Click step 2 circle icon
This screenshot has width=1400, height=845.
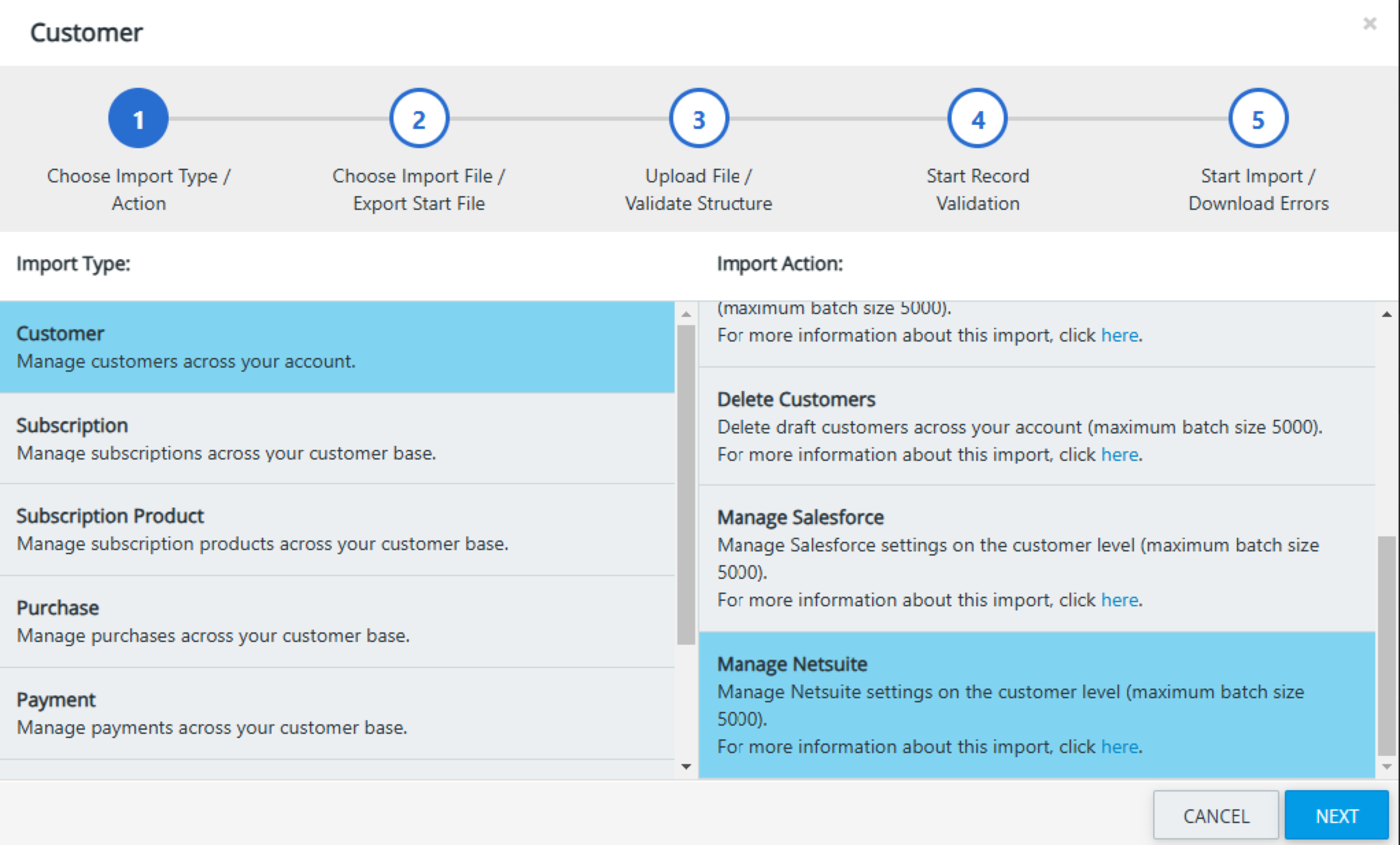tap(419, 119)
